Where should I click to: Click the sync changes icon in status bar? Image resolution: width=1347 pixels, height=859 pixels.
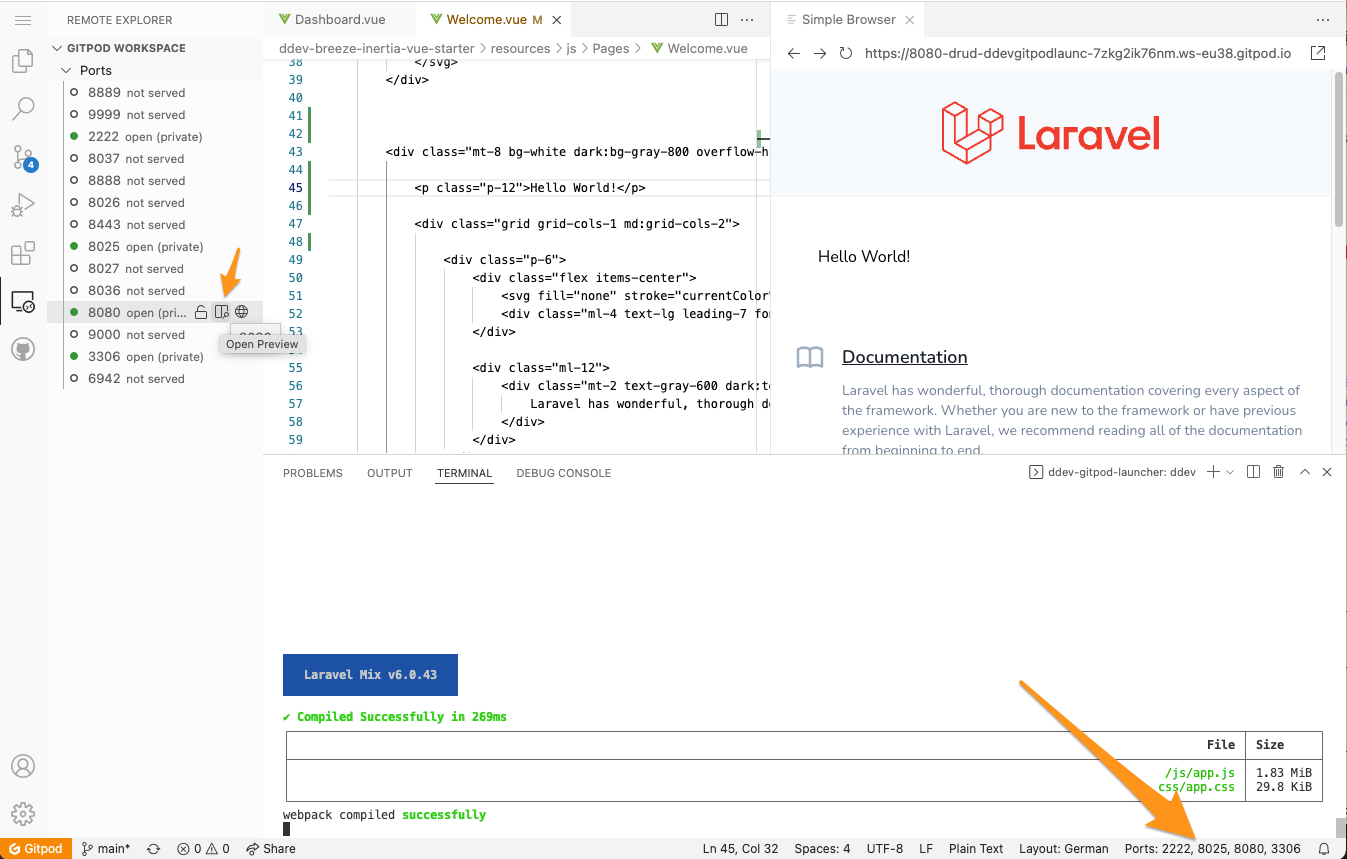click(153, 849)
